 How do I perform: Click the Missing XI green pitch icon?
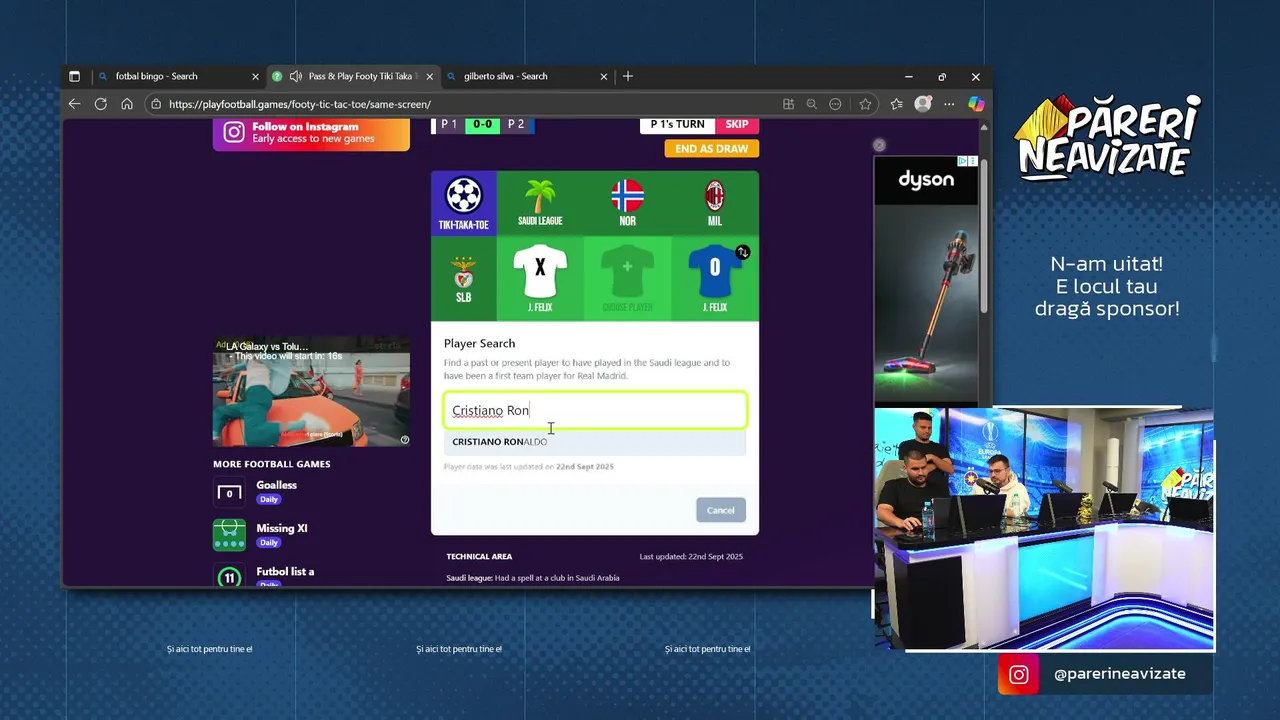[229, 535]
